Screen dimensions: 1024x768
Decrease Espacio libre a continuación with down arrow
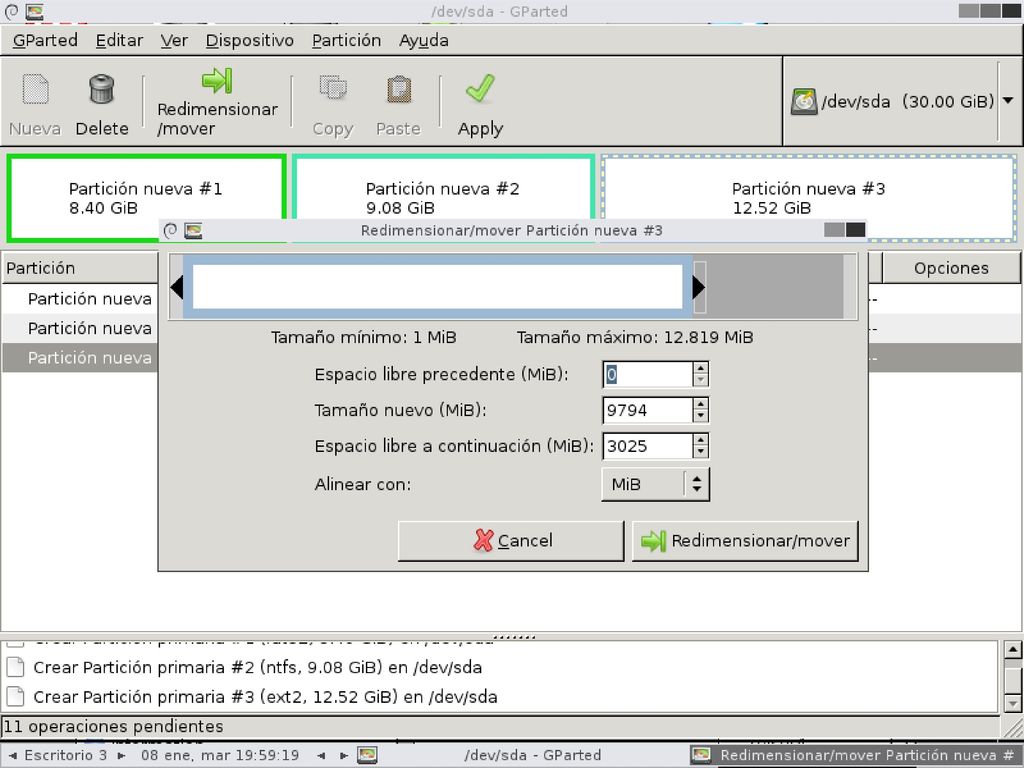click(701, 452)
